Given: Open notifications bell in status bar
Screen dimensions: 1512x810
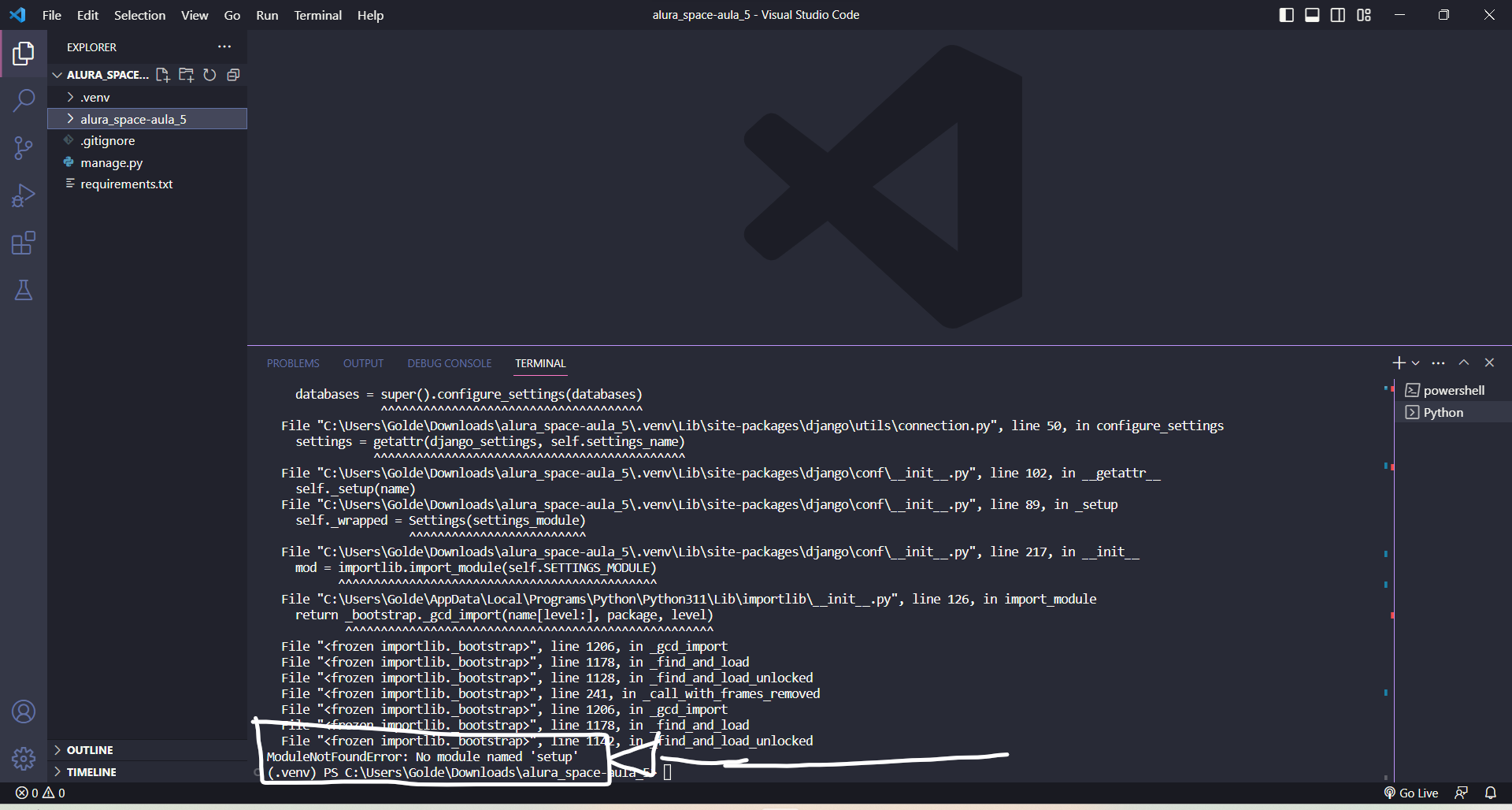Looking at the screenshot, I should coord(1491,793).
